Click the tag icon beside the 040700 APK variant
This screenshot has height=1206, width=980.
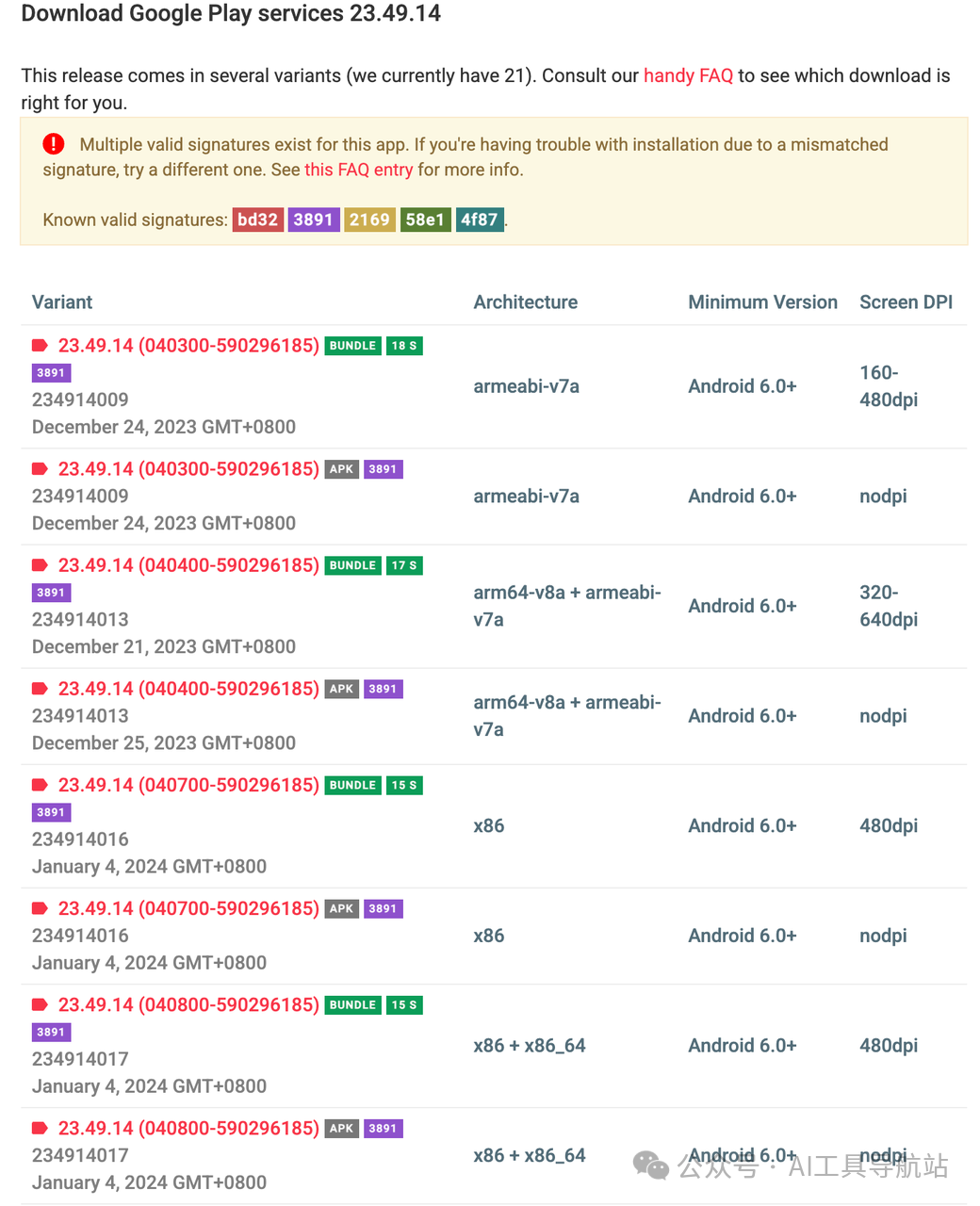(40, 908)
